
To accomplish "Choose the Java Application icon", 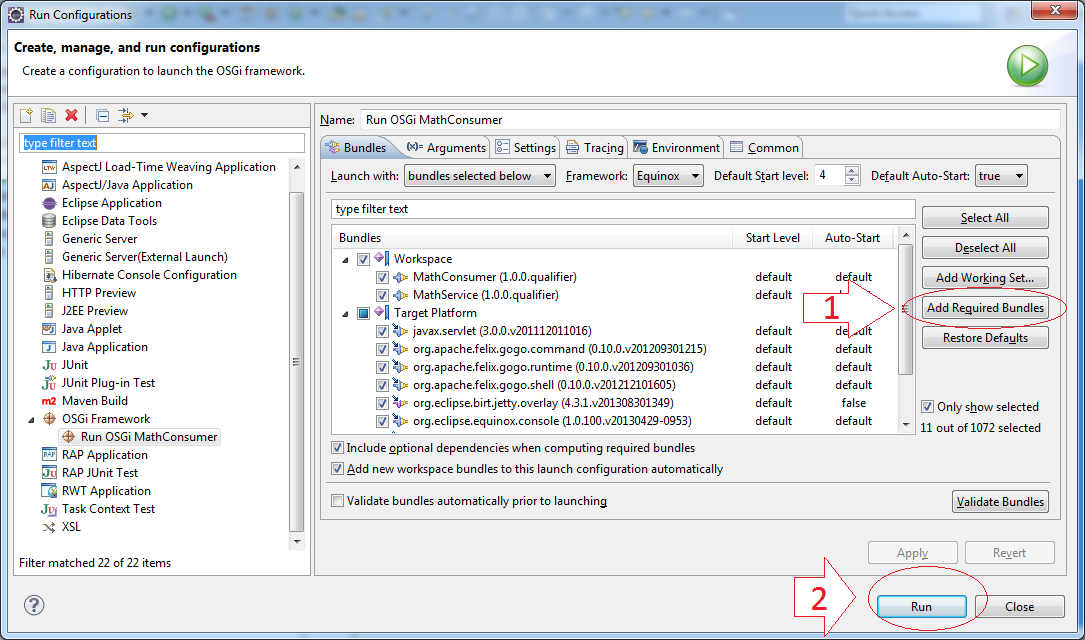I will (x=49, y=347).
